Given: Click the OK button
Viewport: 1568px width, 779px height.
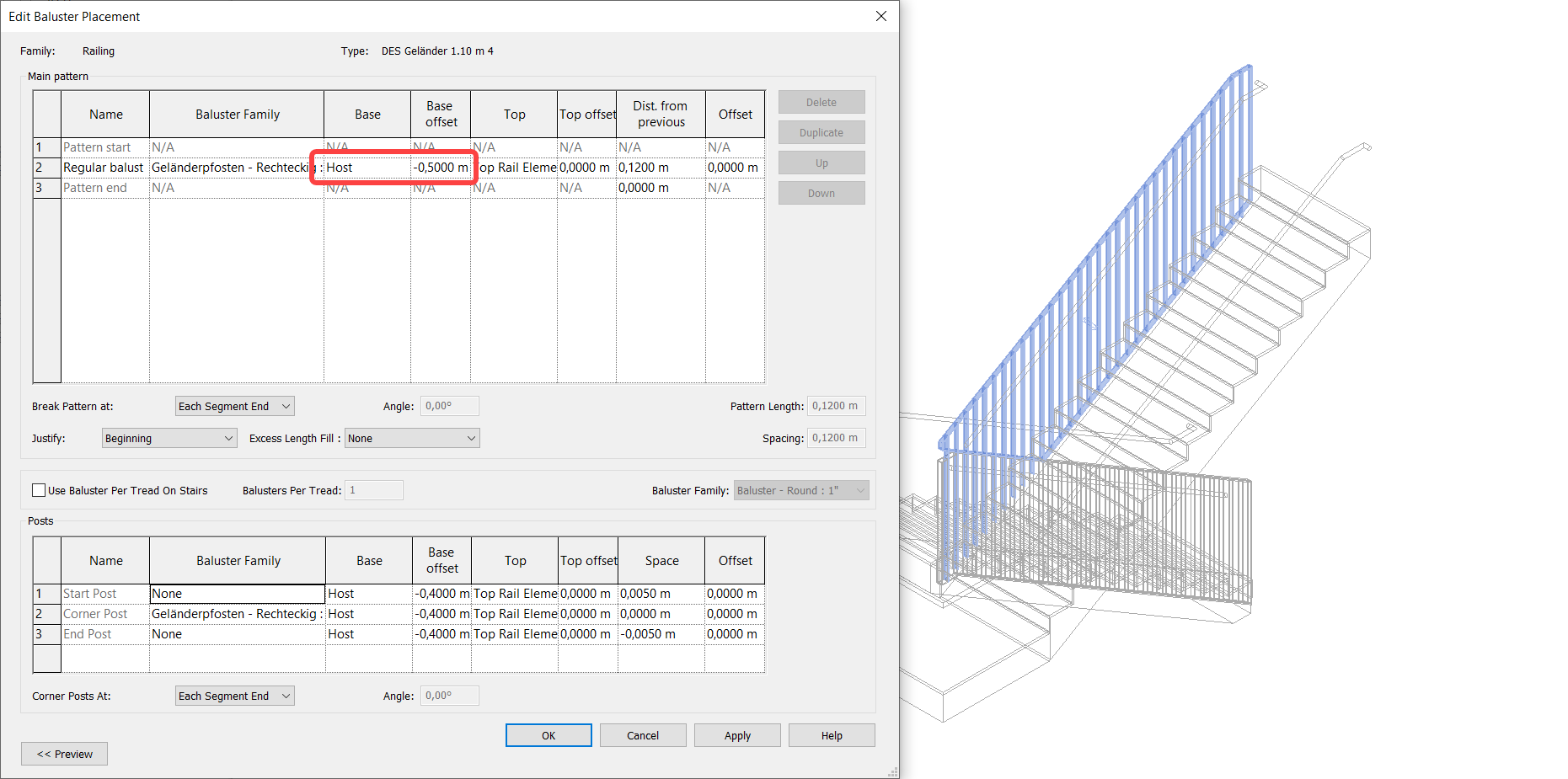Looking at the screenshot, I should 548,734.
